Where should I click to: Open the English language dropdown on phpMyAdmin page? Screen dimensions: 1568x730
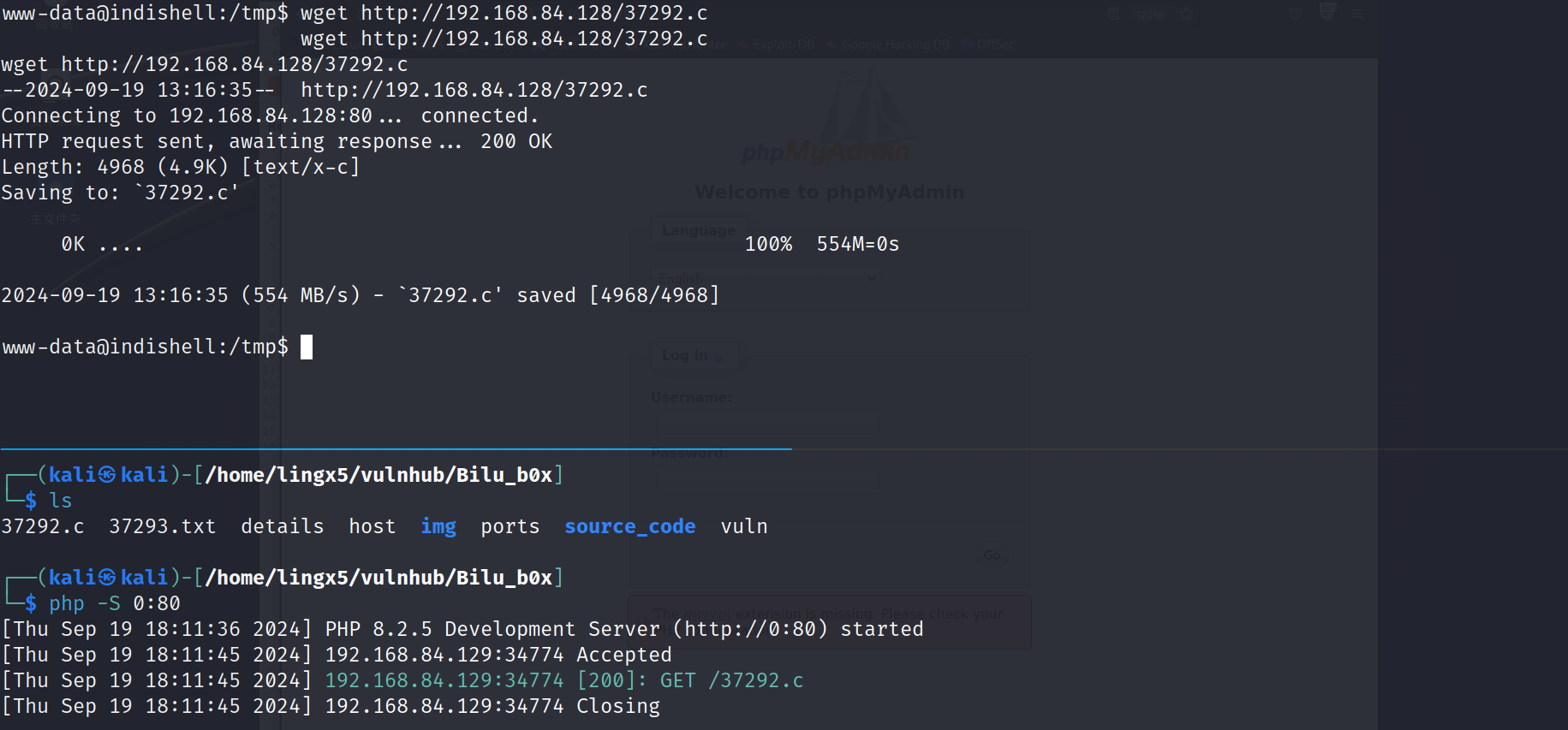click(x=766, y=278)
